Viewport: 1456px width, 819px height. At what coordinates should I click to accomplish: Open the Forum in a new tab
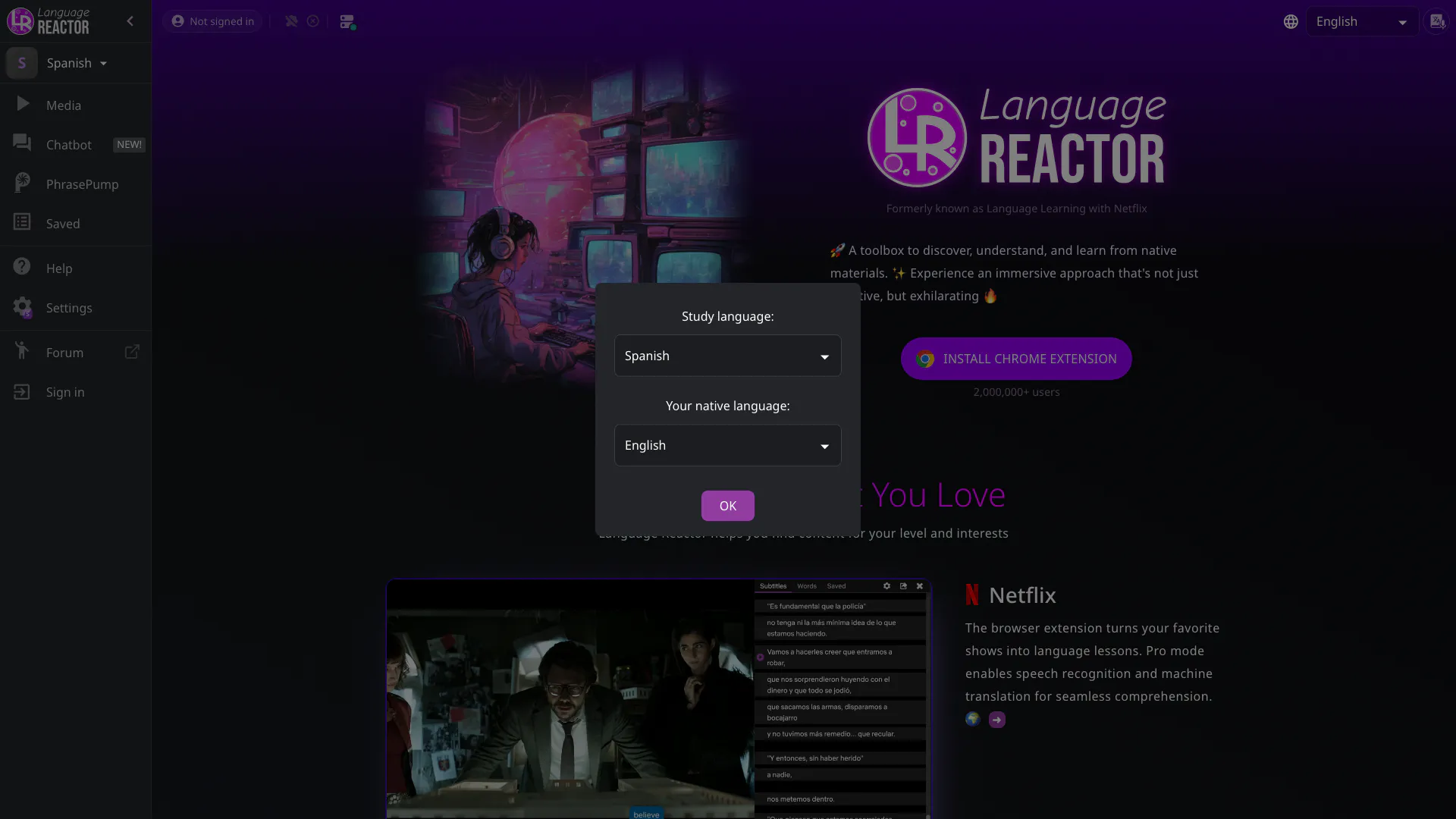point(64,352)
